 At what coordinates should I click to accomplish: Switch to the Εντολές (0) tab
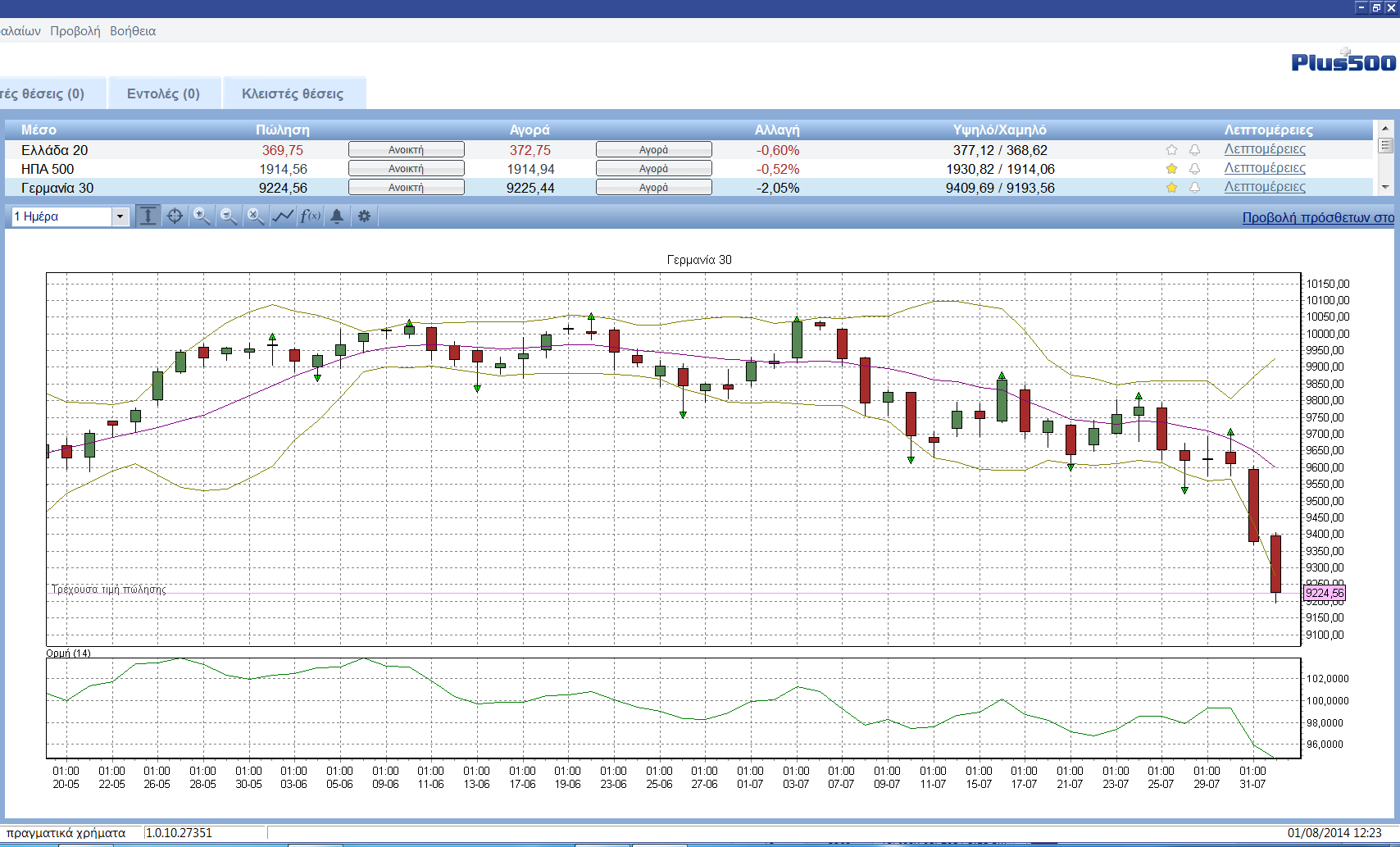point(163,93)
